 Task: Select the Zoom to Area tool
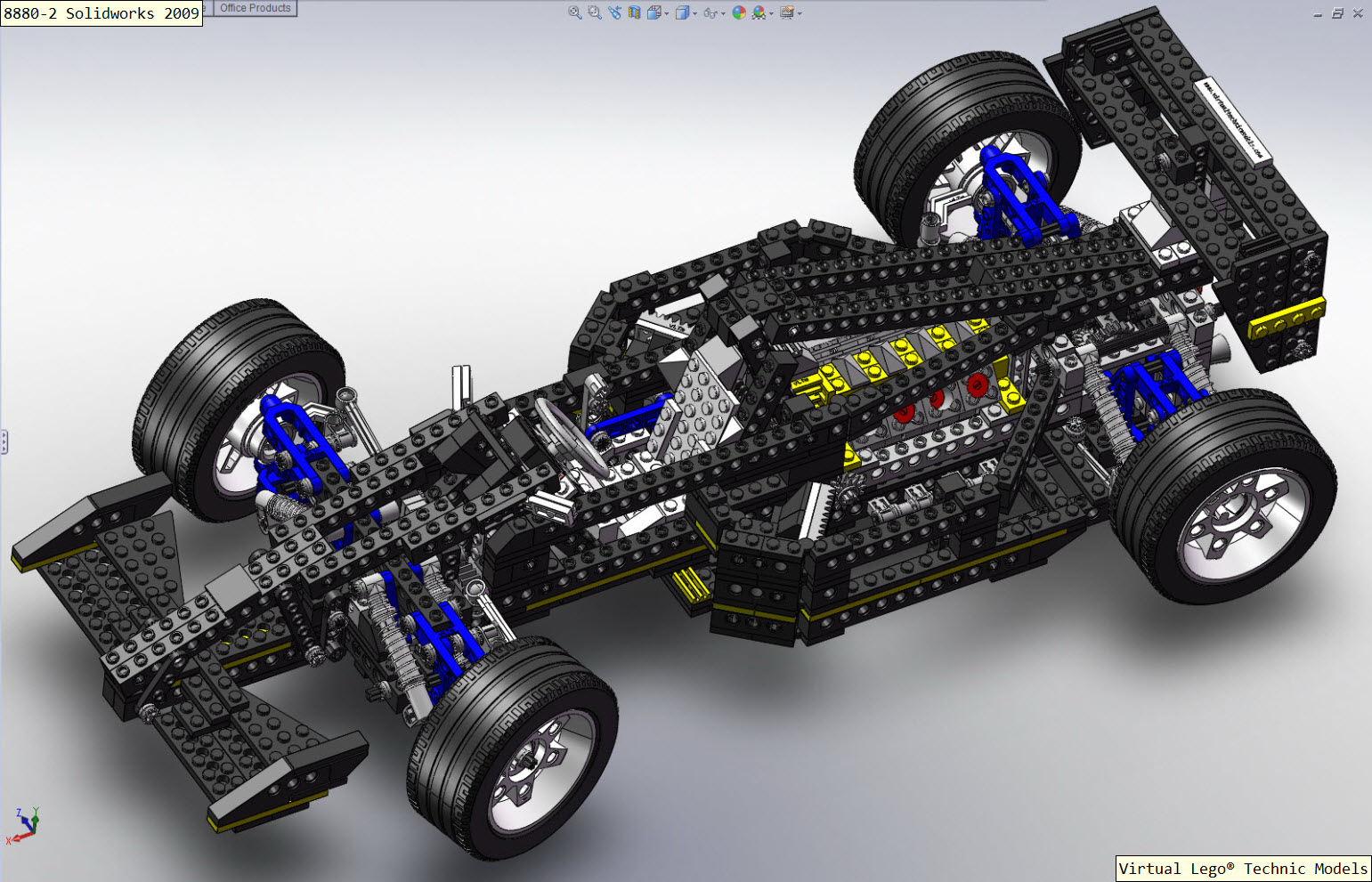tap(595, 12)
